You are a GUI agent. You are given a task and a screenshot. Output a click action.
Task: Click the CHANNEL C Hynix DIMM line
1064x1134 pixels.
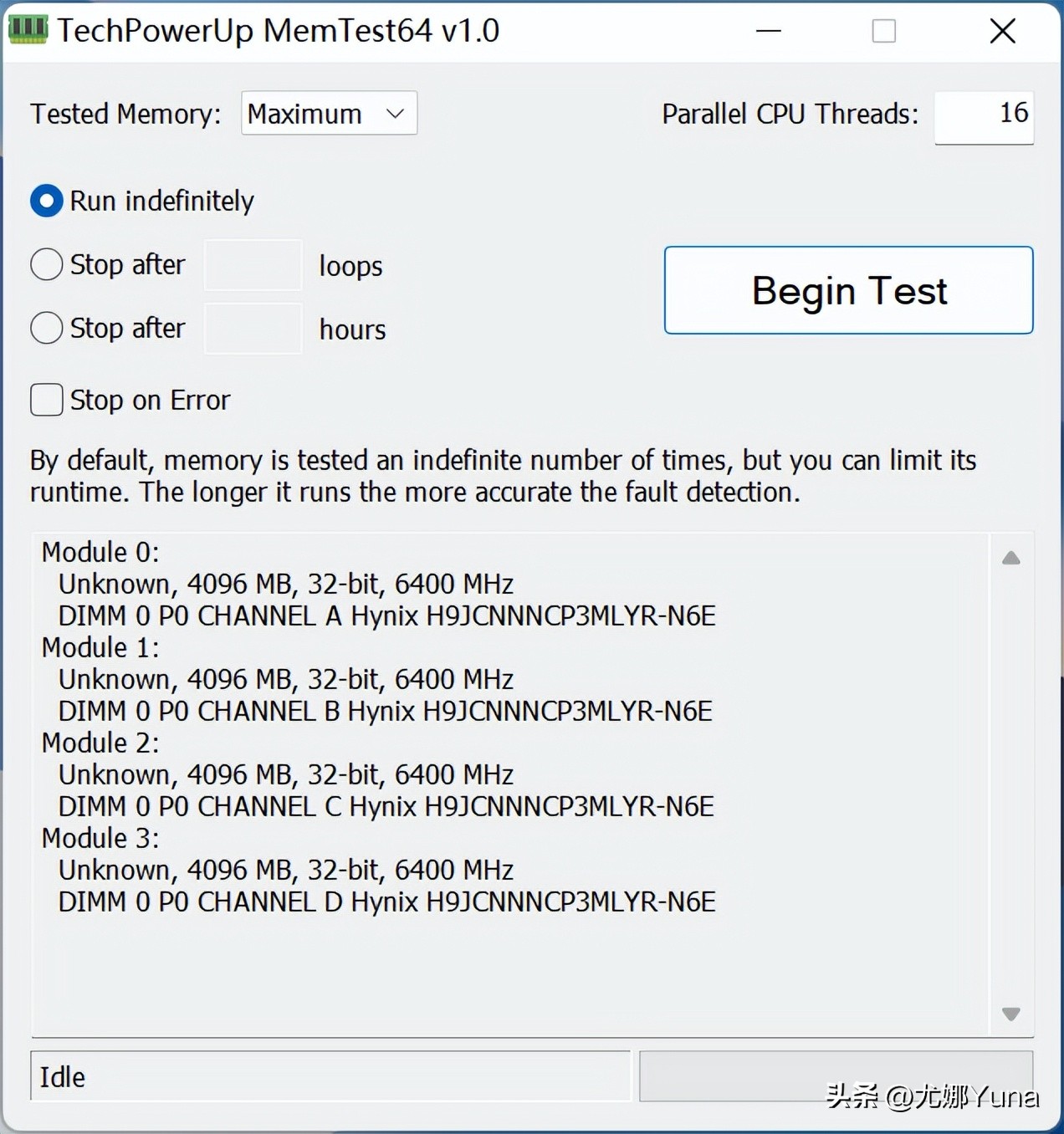pos(386,806)
